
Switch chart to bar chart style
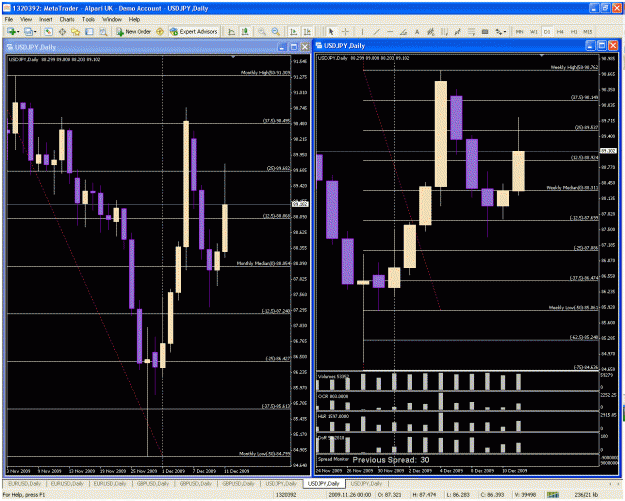coord(232,31)
